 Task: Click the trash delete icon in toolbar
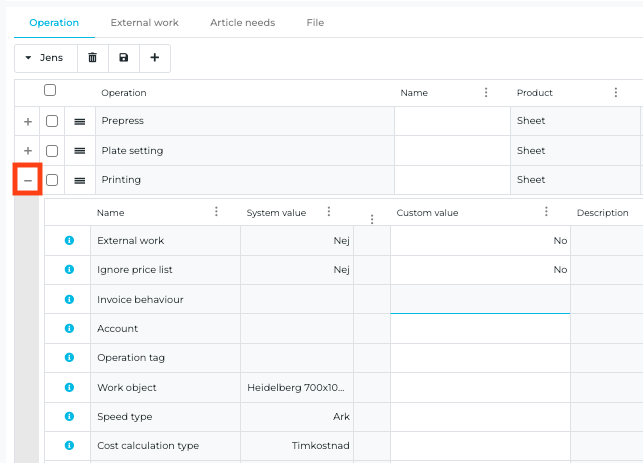click(93, 58)
